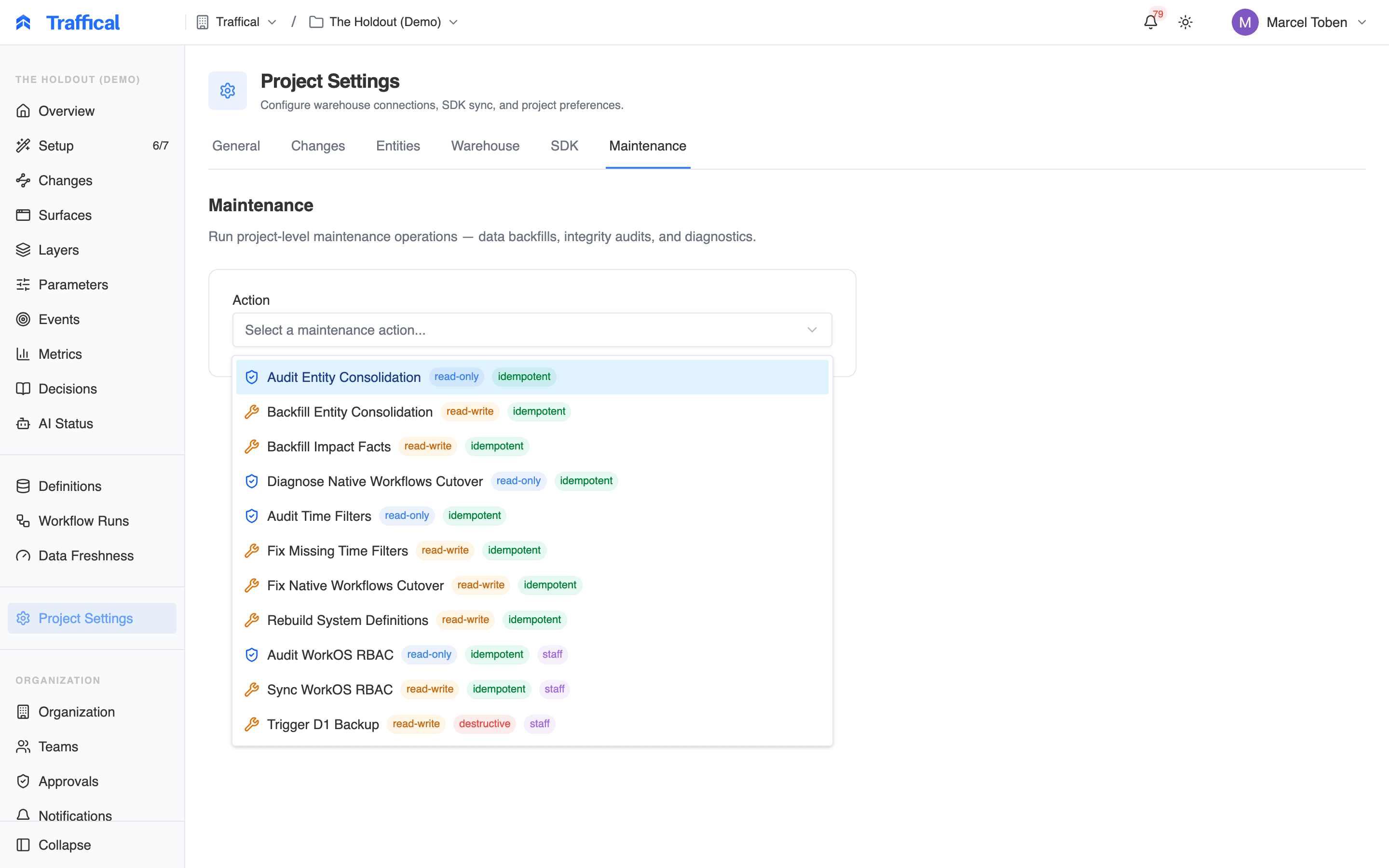Select Audit WorkOS RBAC action

pyautogui.click(x=532, y=655)
